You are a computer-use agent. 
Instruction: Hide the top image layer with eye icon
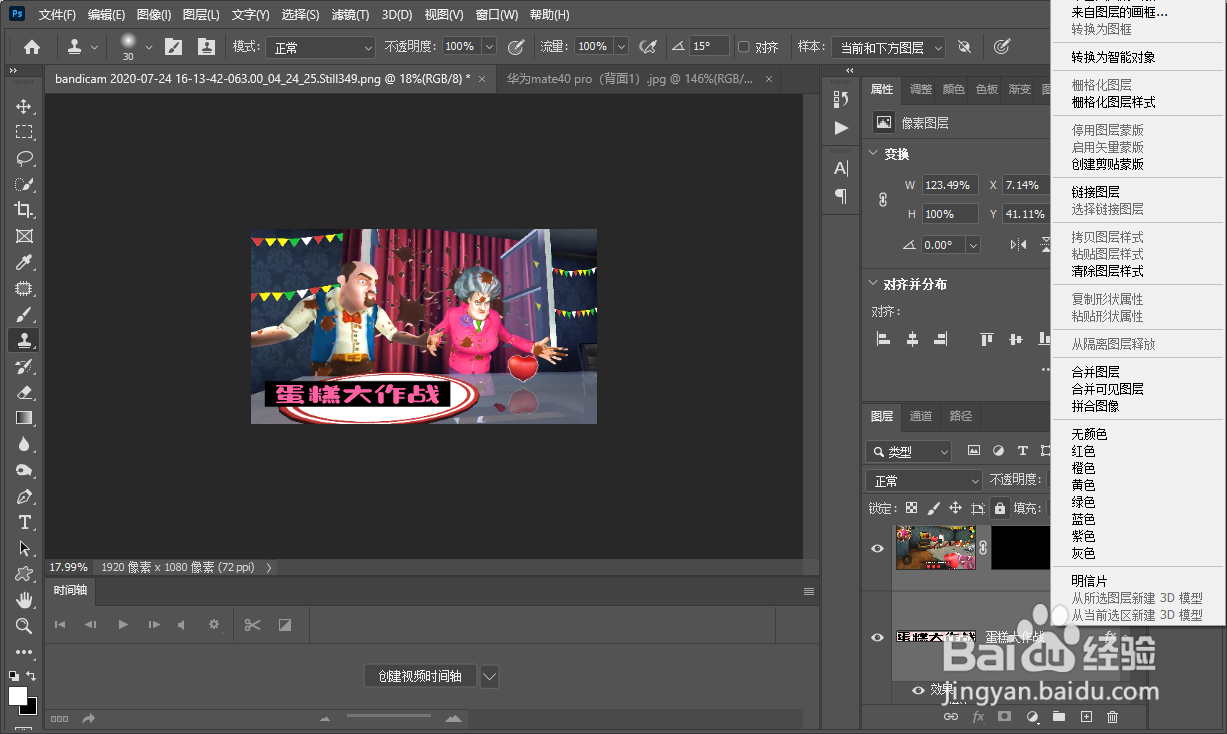[877, 548]
